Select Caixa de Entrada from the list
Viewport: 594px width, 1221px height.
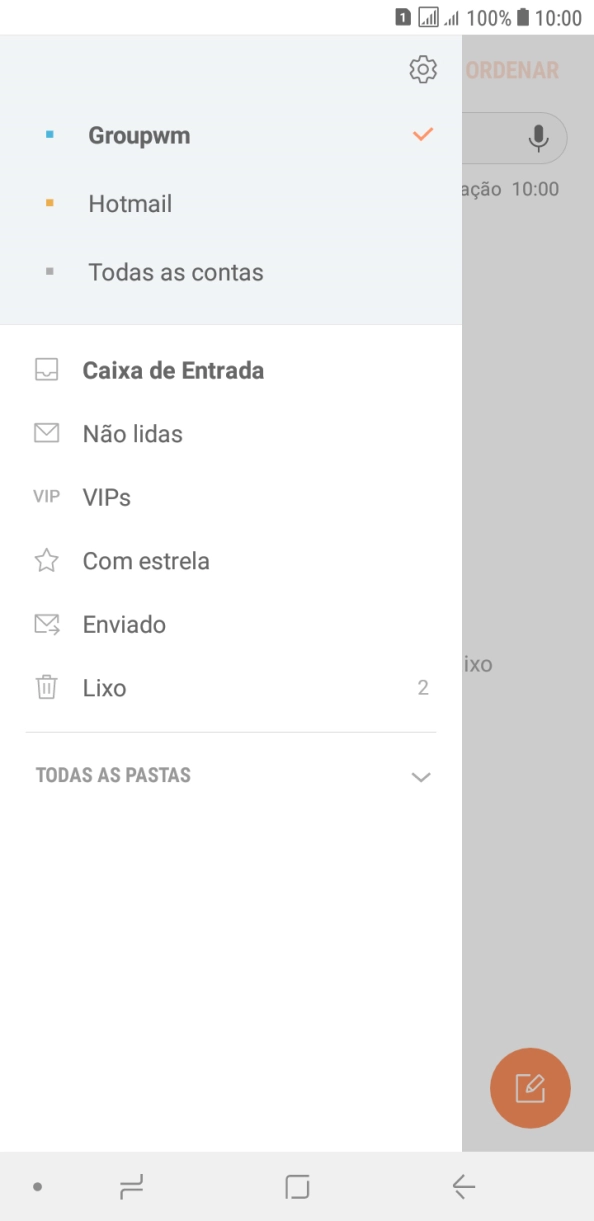172,370
